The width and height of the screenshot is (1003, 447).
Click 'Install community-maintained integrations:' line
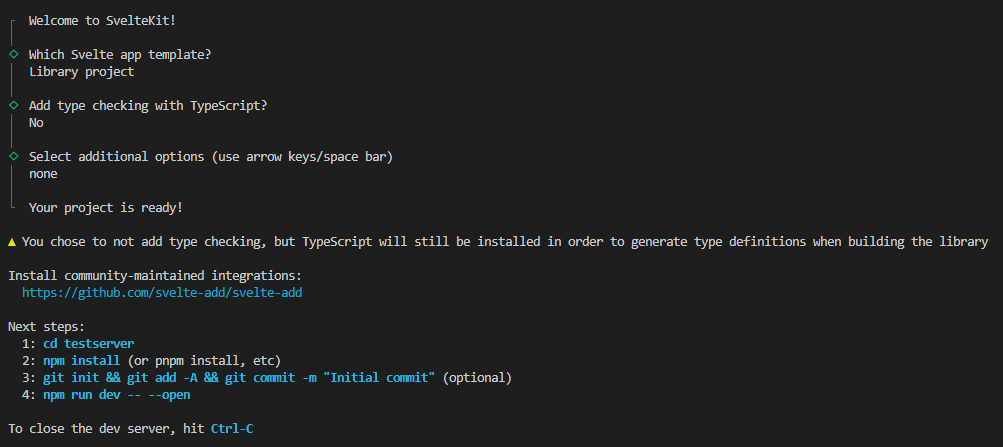click(x=155, y=276)
